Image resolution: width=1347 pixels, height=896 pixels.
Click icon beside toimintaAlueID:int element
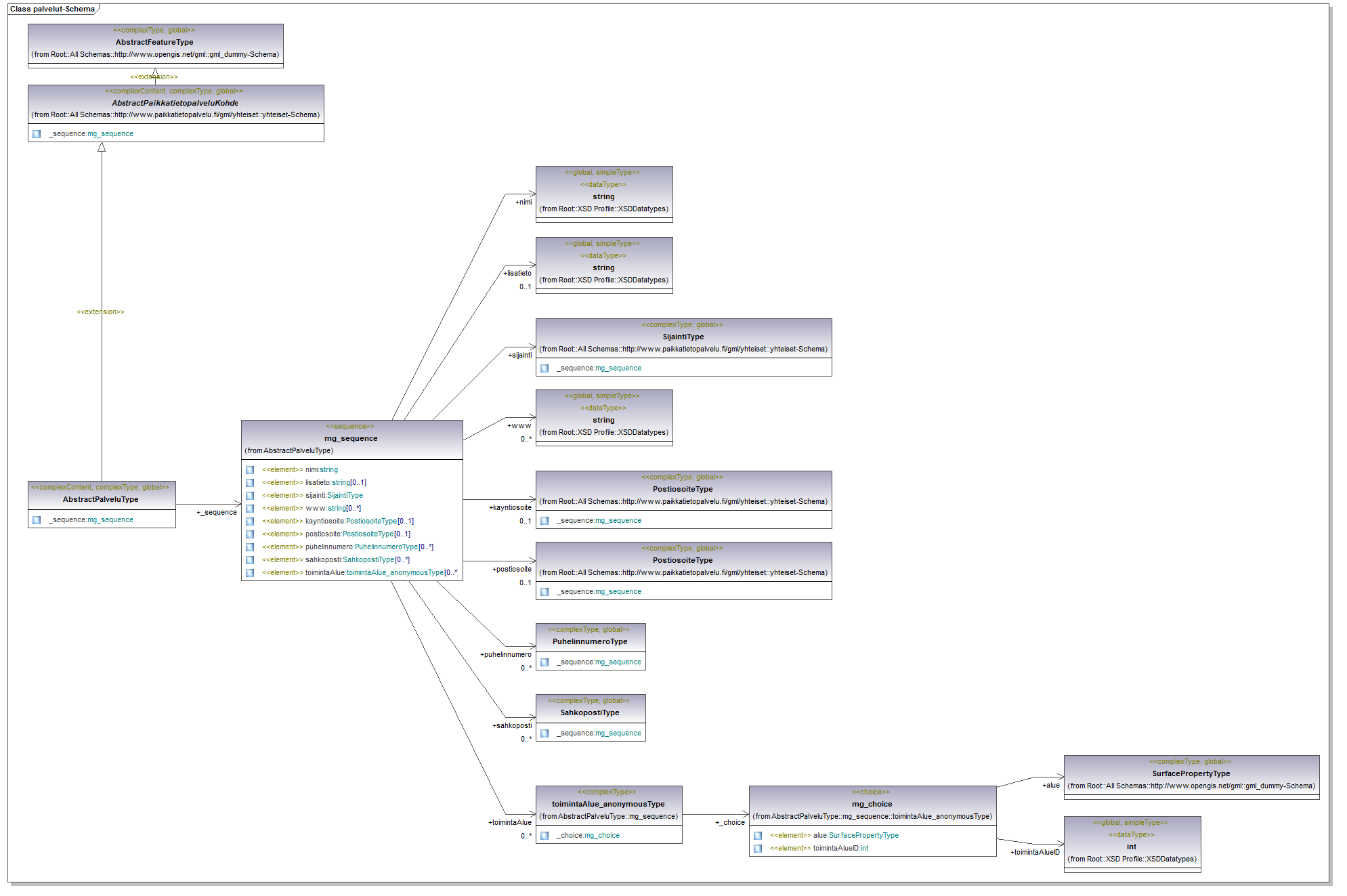758,849
